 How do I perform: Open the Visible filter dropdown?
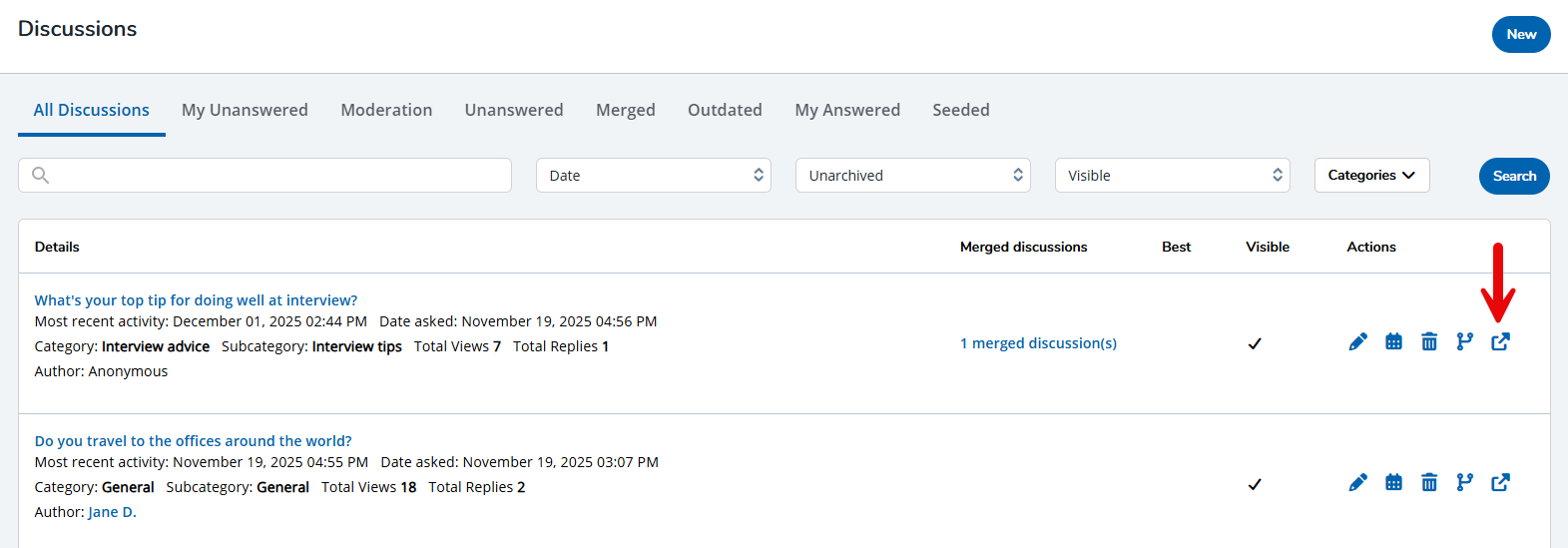[1172, 176]
